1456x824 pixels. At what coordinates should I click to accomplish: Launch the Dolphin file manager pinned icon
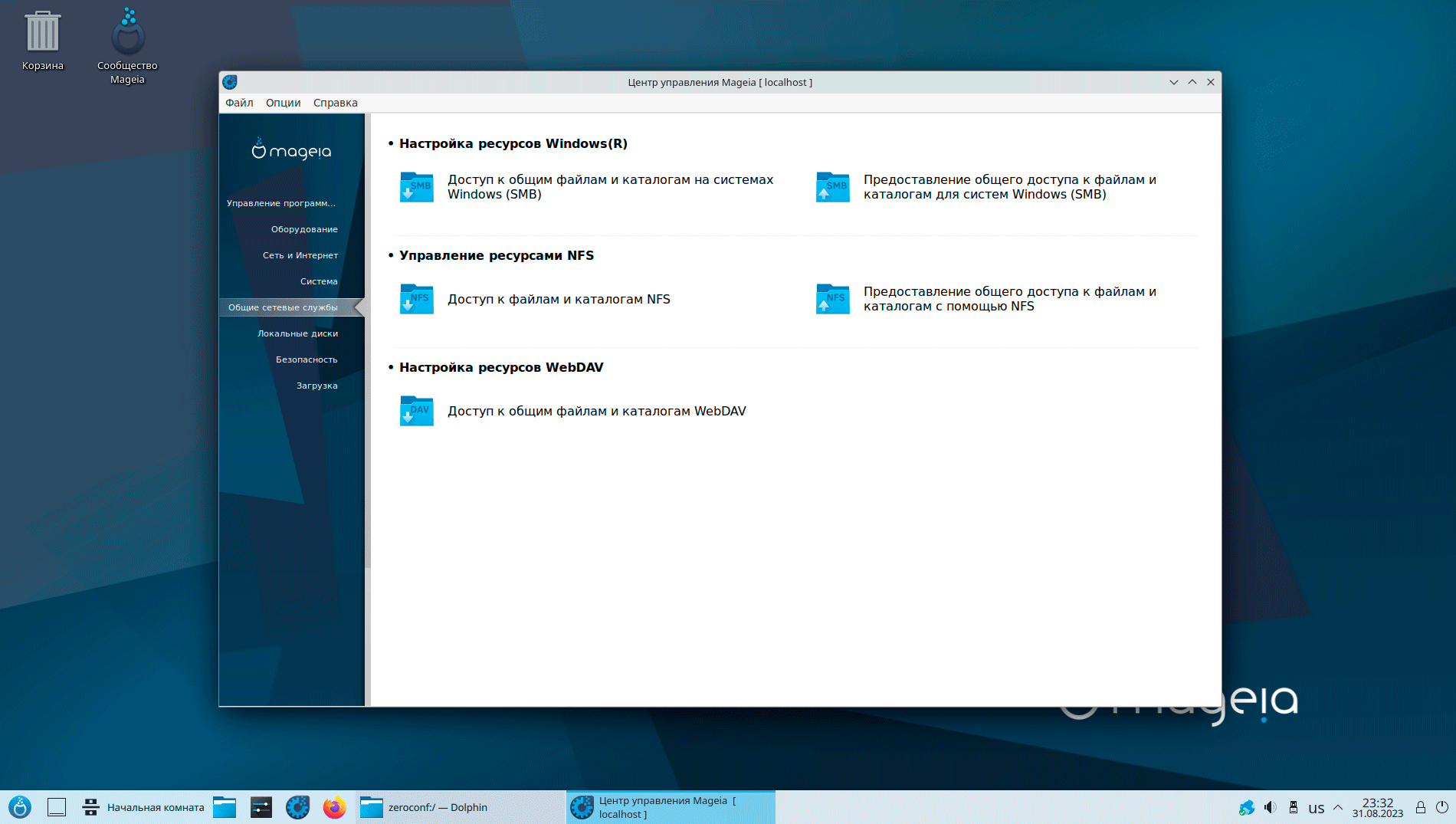(225, 807)
